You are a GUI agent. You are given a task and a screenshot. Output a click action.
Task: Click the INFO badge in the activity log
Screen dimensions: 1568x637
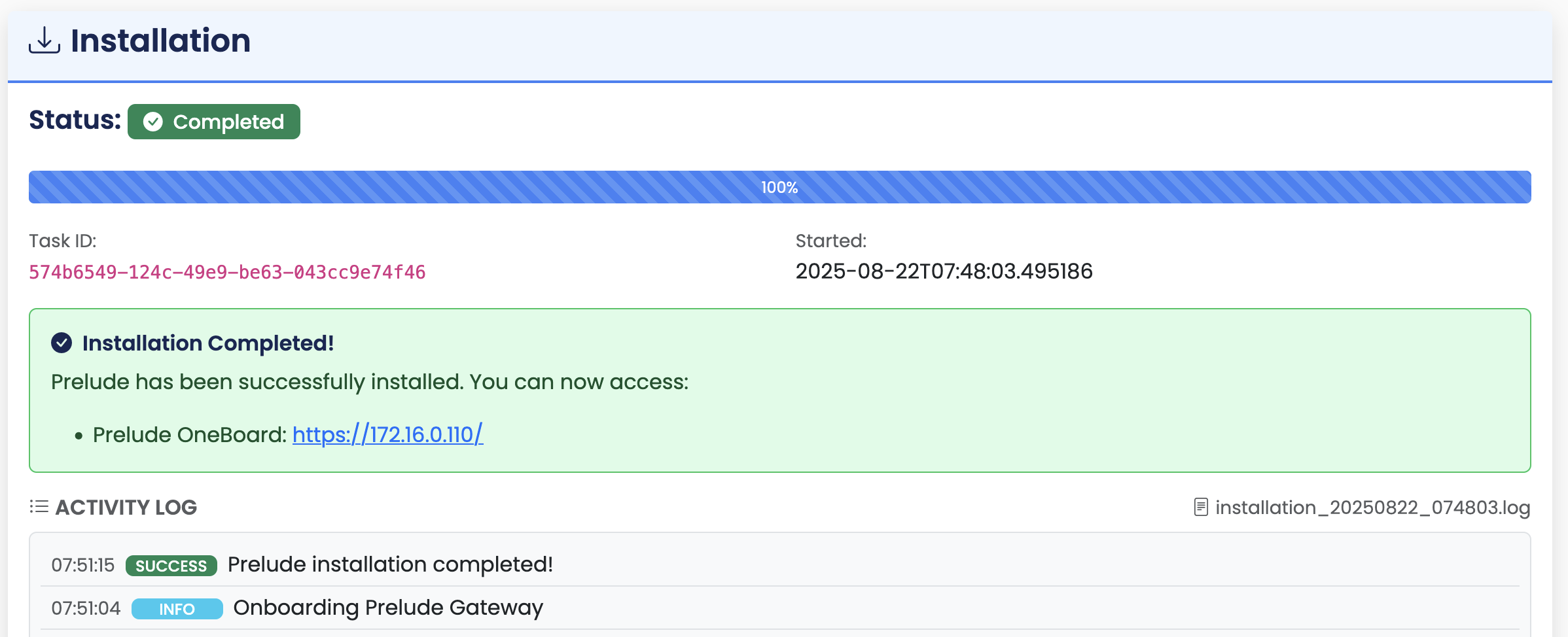177,609
